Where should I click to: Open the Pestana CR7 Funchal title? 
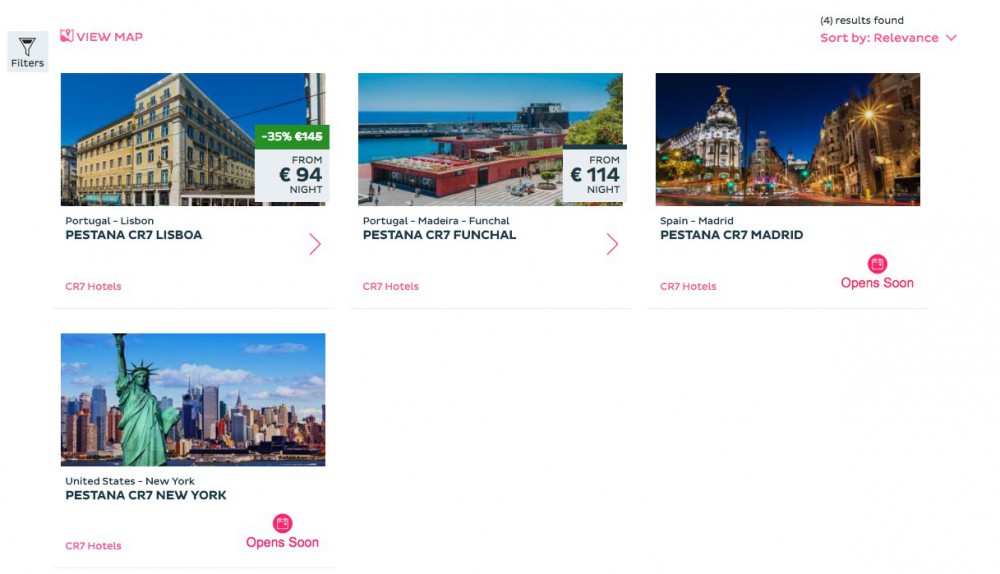click(x=439, y=235)
